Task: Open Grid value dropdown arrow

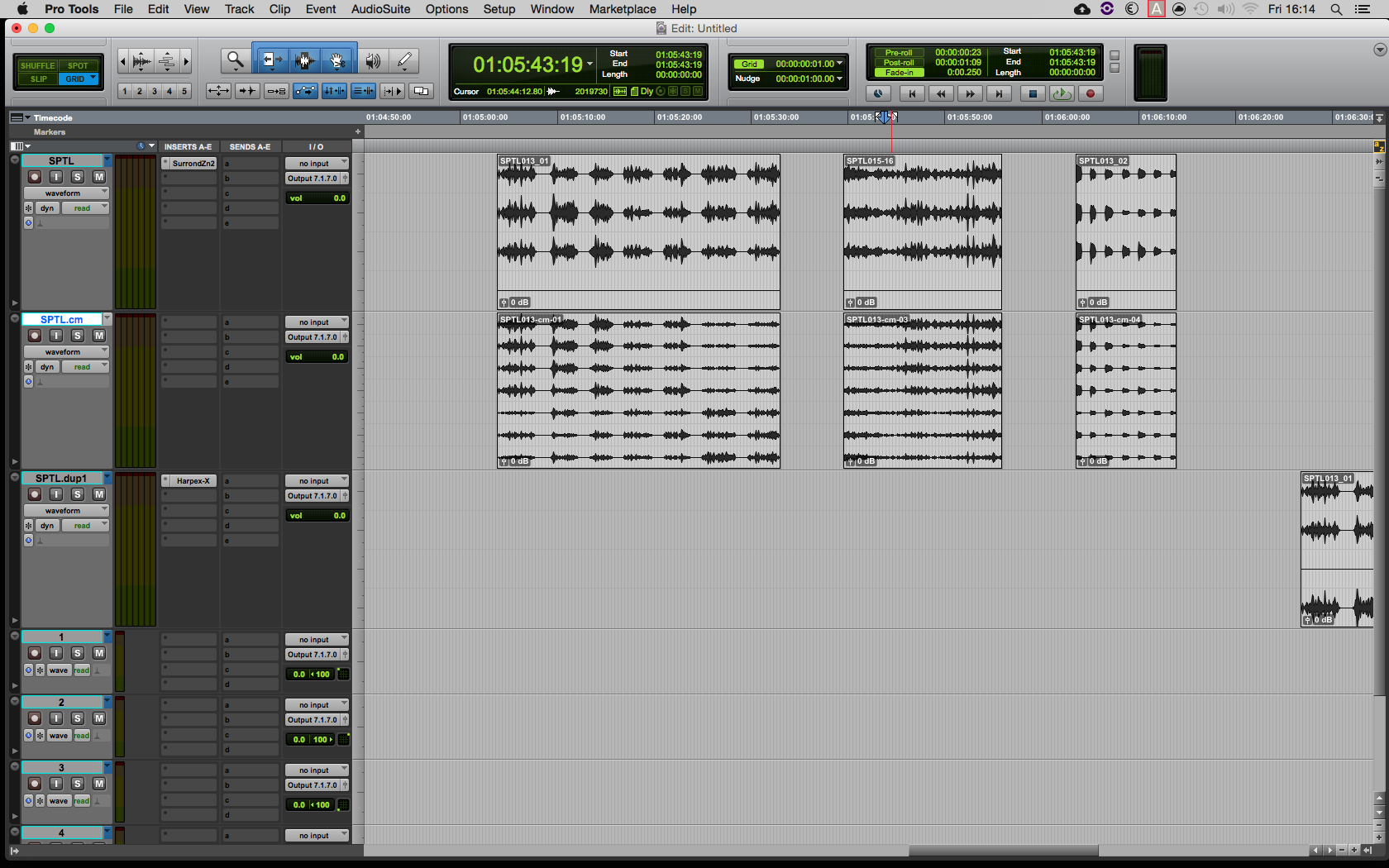Action: coord(840,64)
